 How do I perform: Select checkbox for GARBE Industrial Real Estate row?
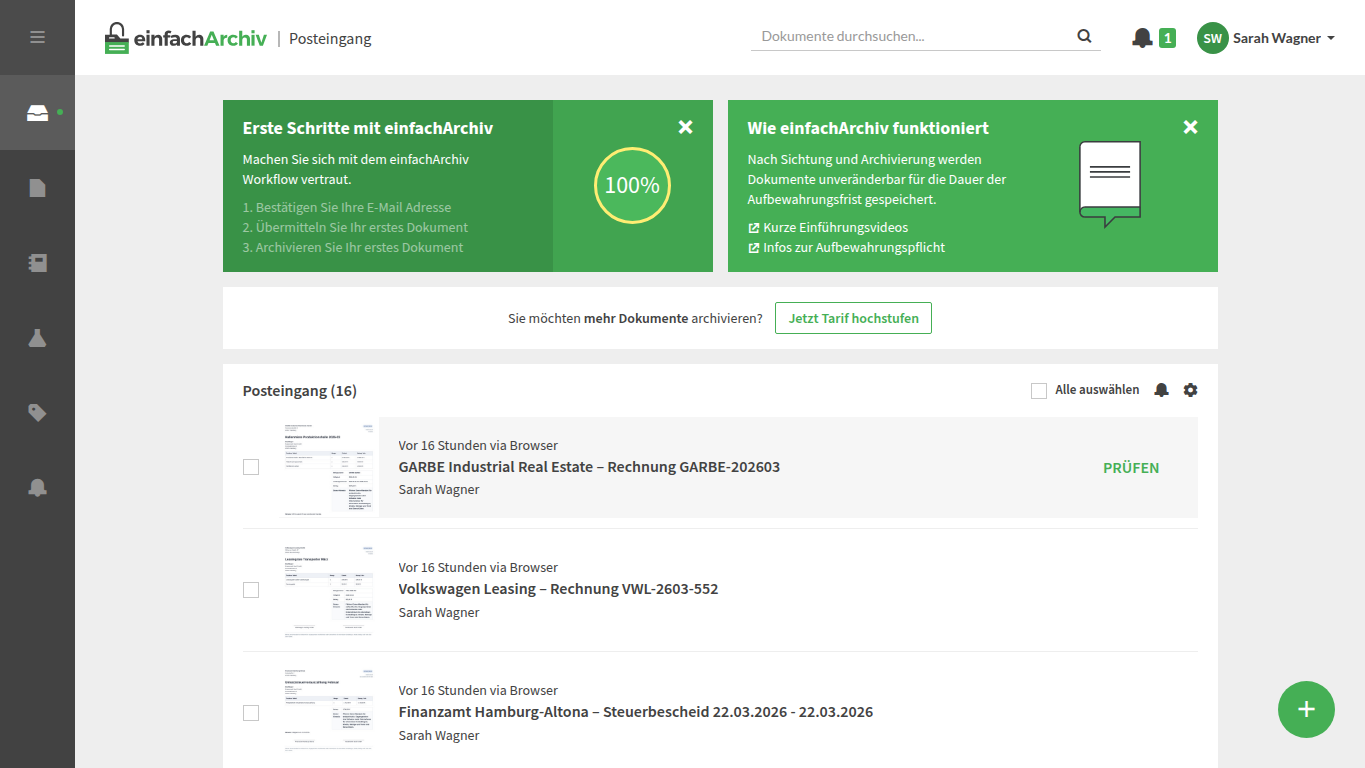pyautogui.click(x=251, y=467)
